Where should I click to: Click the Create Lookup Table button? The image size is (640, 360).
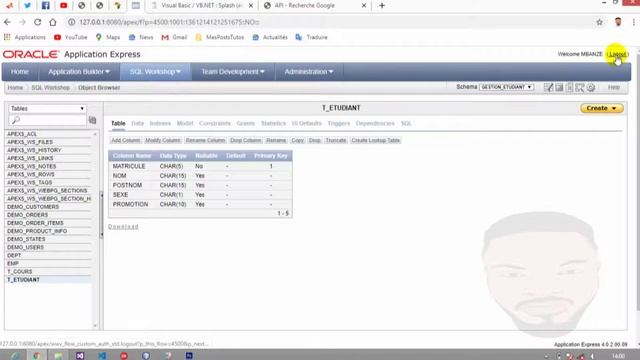click(x=376, y=140)
